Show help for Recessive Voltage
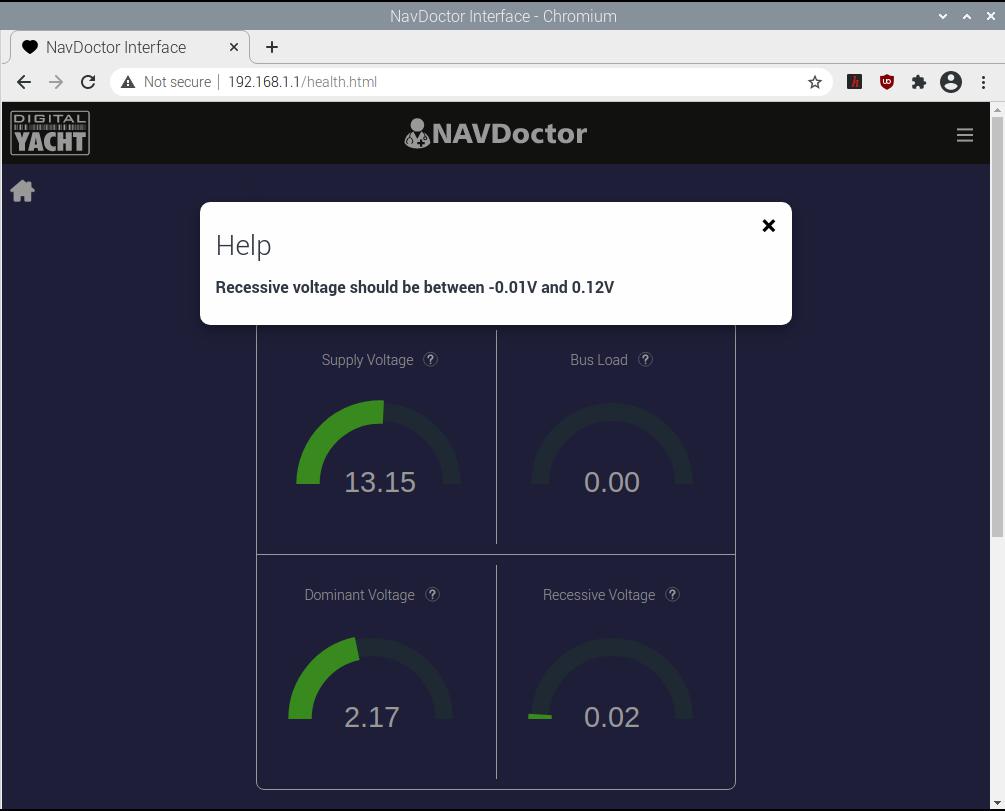Image resolution: width=1005 pixels, height=811 pixels. tap(672, 595)
